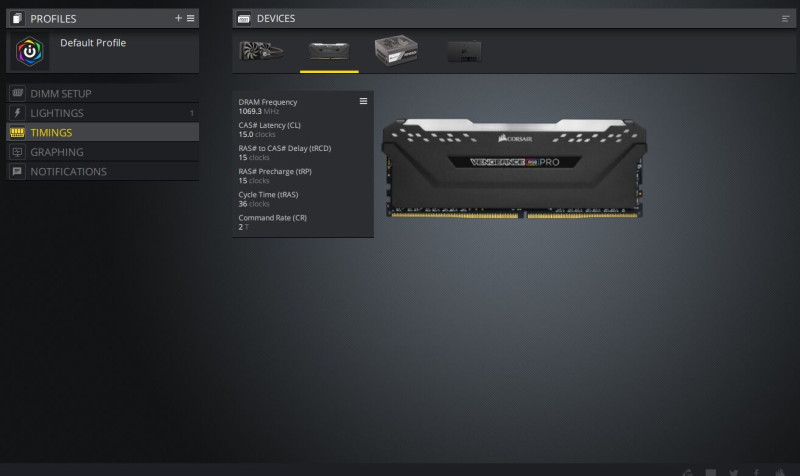Open the NOTIFICATIONS section
Screen dimensions: 800x476
pos(103,171)
